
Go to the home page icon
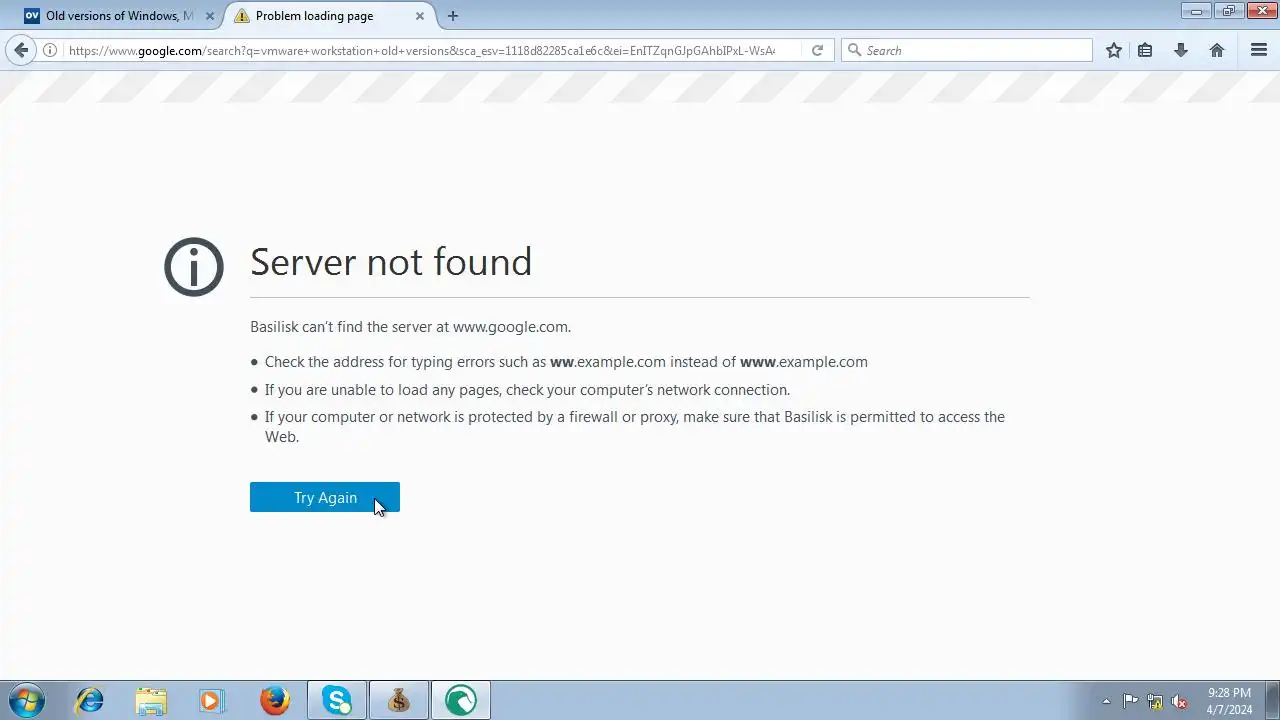1217,50
